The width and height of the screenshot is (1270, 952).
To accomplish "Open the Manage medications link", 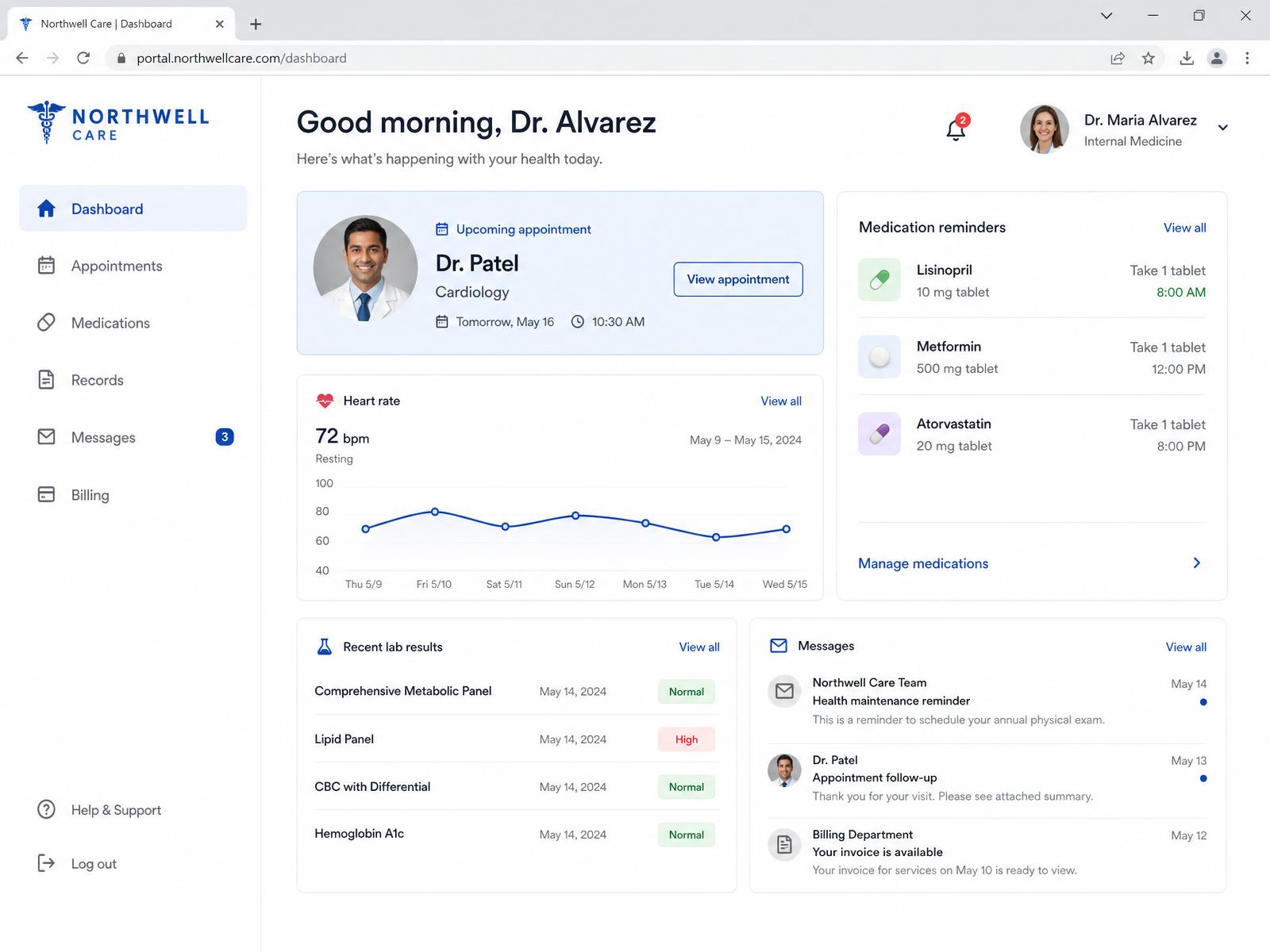I will [923, 563].
